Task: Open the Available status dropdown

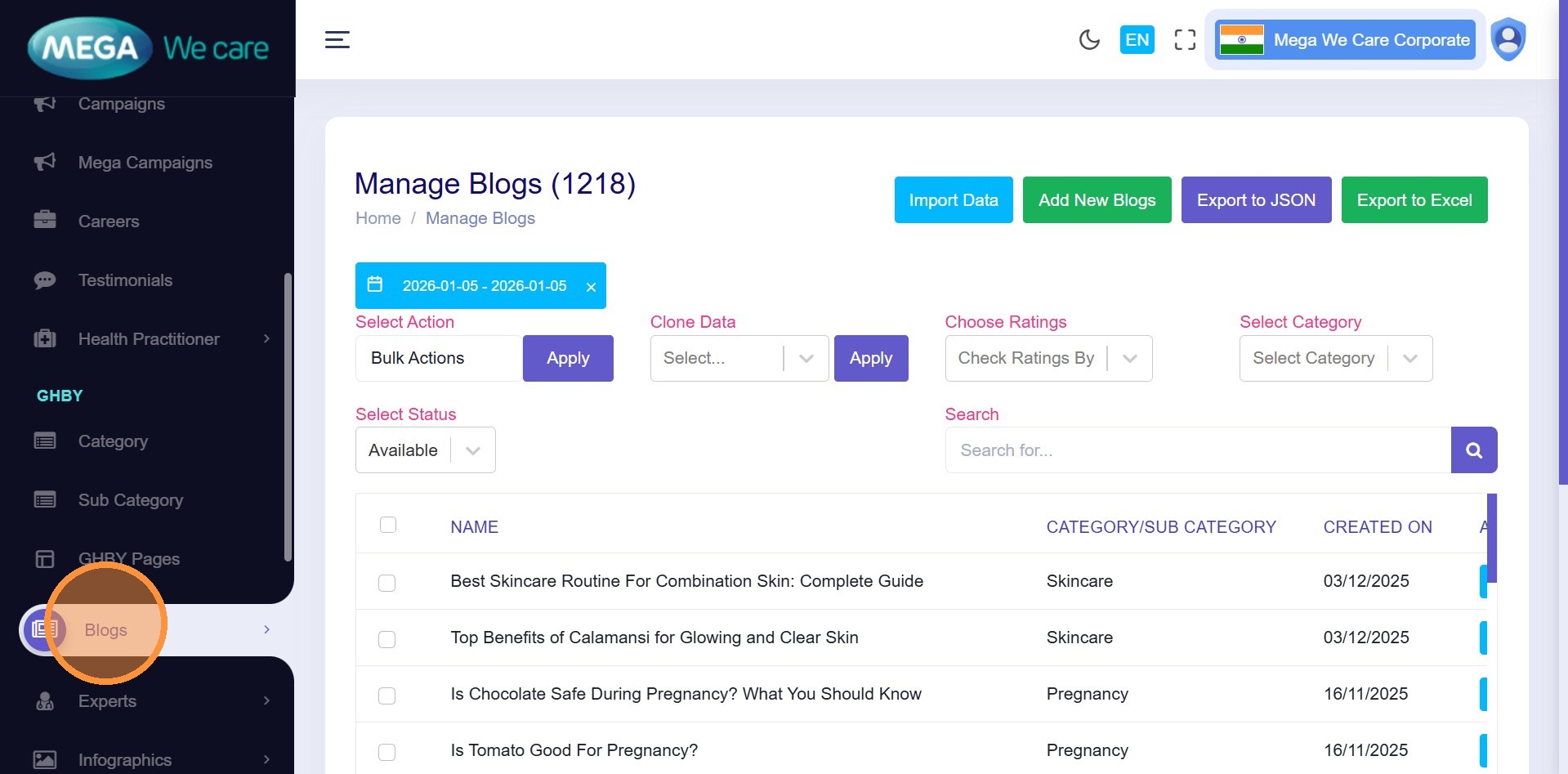Action: click(425, 450)
